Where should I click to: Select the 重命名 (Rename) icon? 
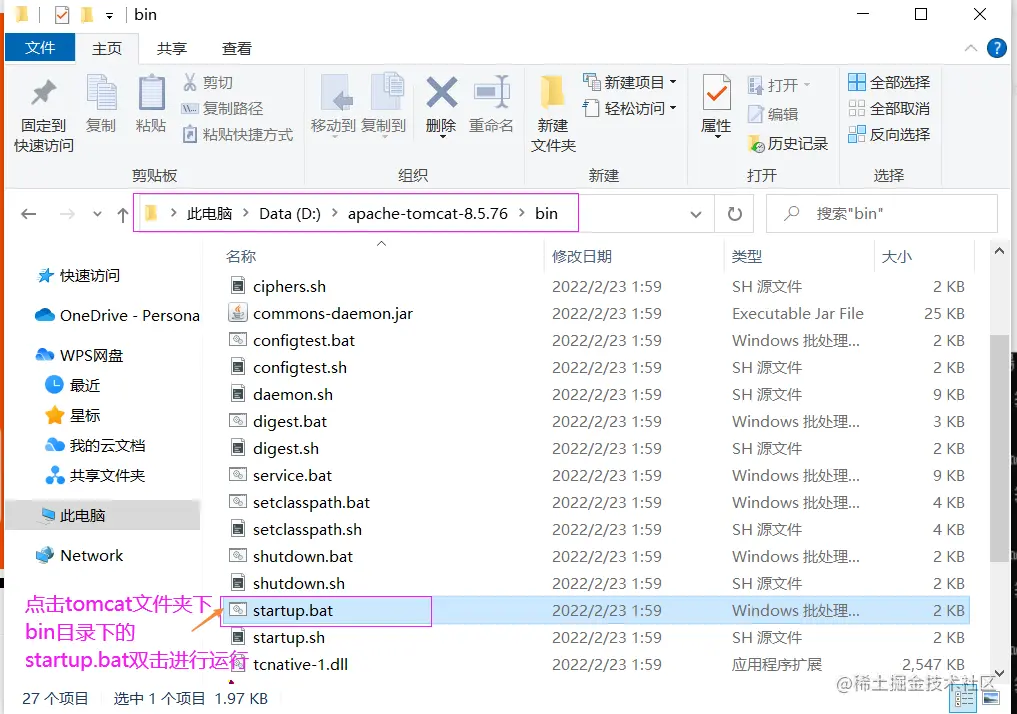click(492, 100)
